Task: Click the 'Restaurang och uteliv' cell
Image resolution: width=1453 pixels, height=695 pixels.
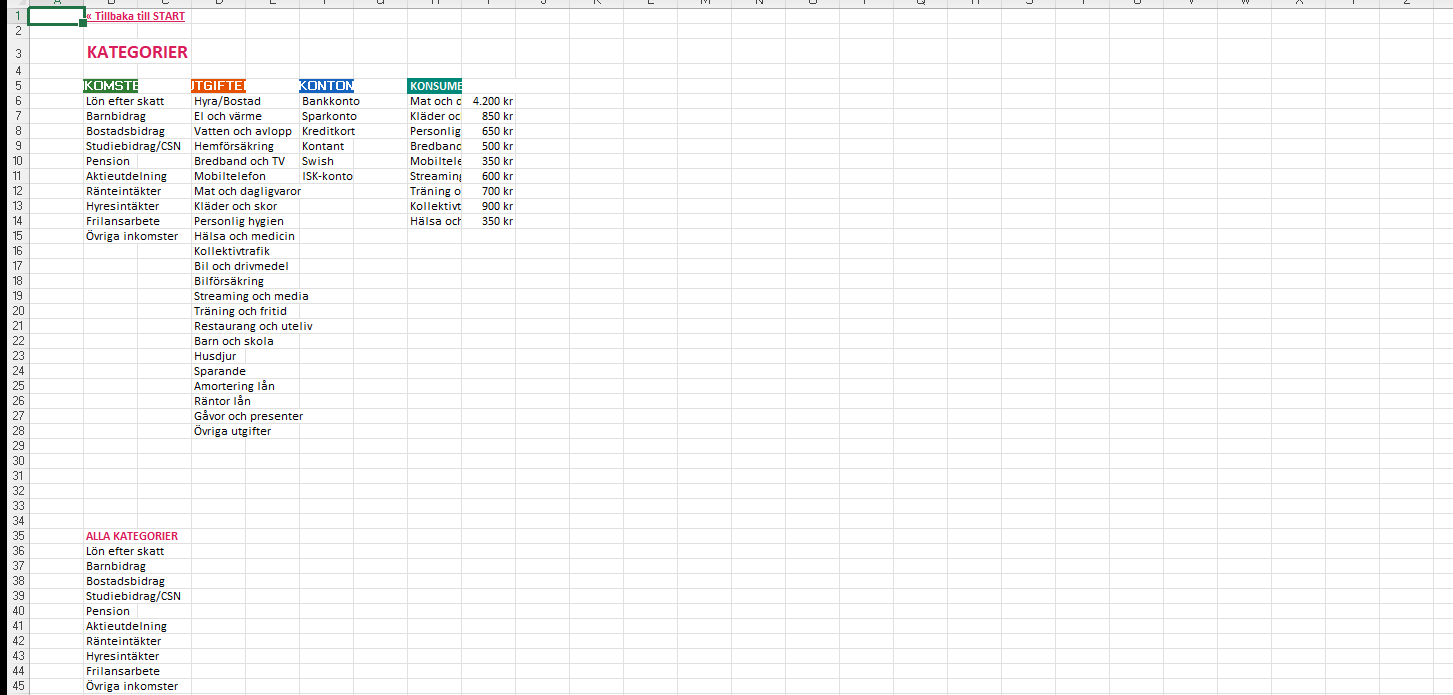Action: click(253, 326)
